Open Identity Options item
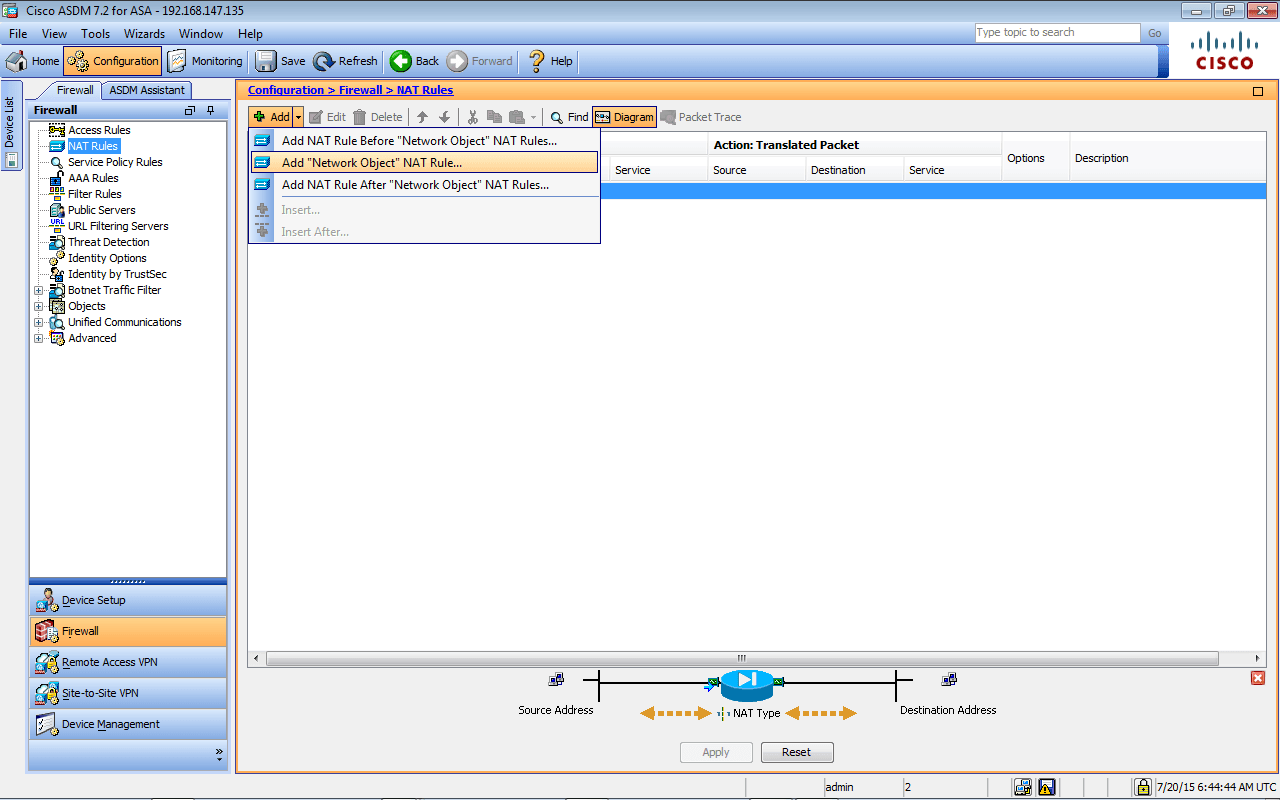The width and height of the screenshot is (1280, 800). (x=107, y=258)
